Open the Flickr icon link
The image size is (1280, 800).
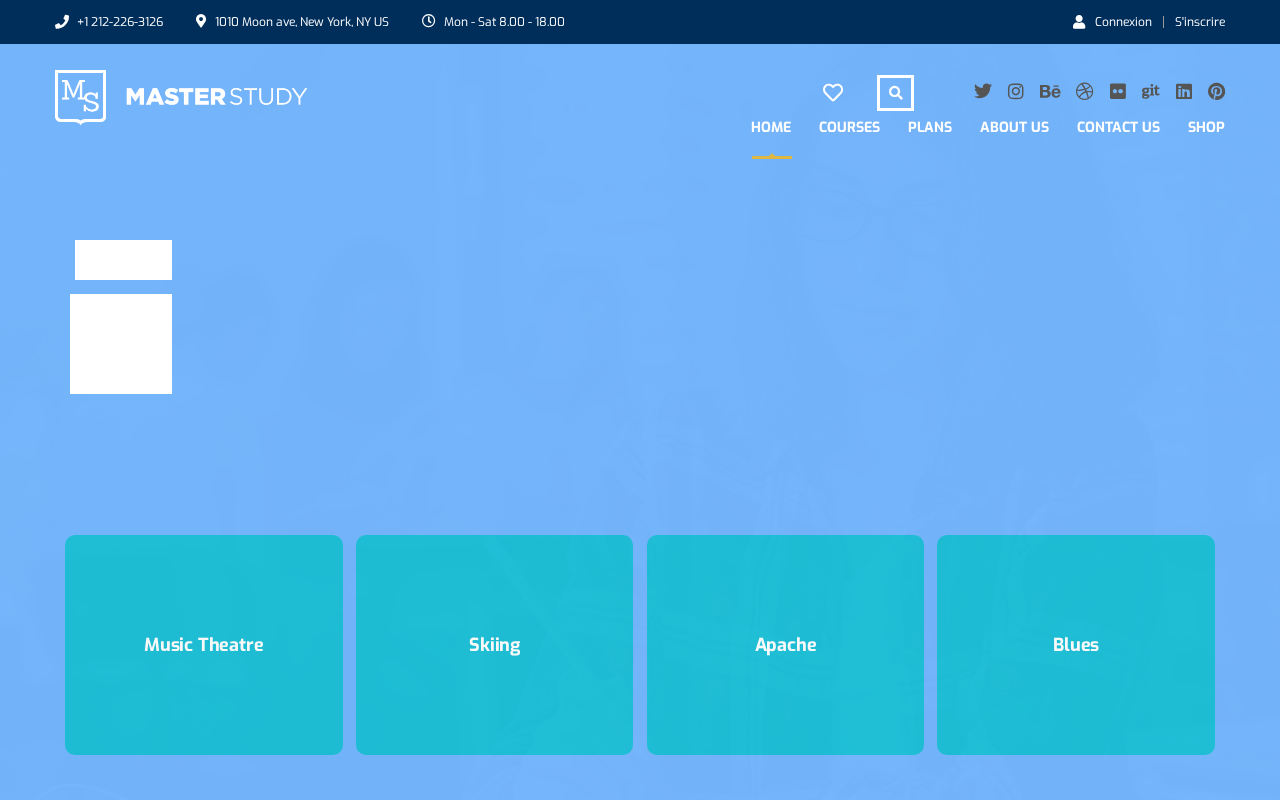pyautogui.click(x=1118, y=91)
